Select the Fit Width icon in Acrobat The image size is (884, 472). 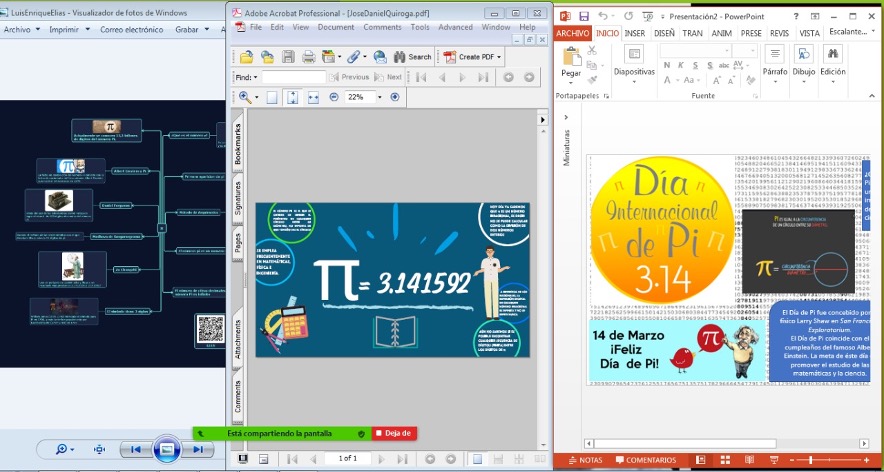pos(313,97)
